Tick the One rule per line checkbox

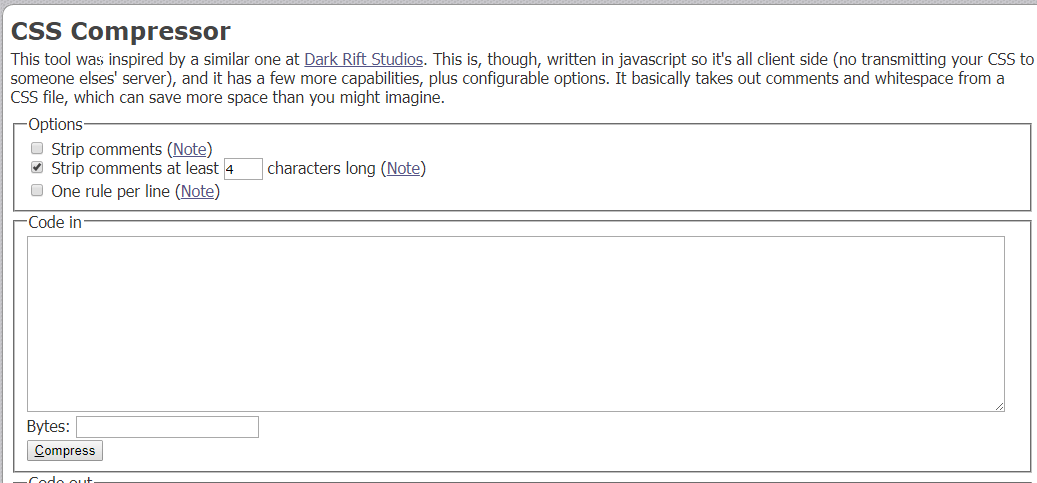pos(38,191)
